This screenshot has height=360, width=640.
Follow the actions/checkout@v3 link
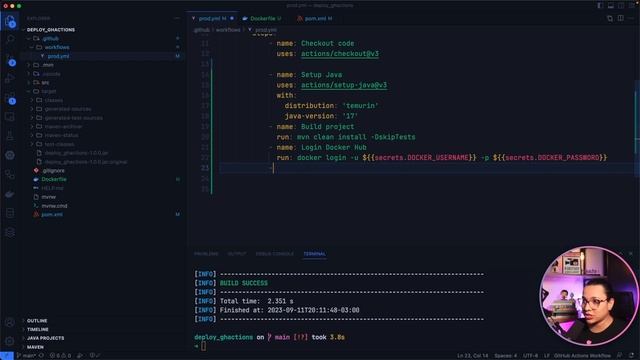tap(340, 54)
